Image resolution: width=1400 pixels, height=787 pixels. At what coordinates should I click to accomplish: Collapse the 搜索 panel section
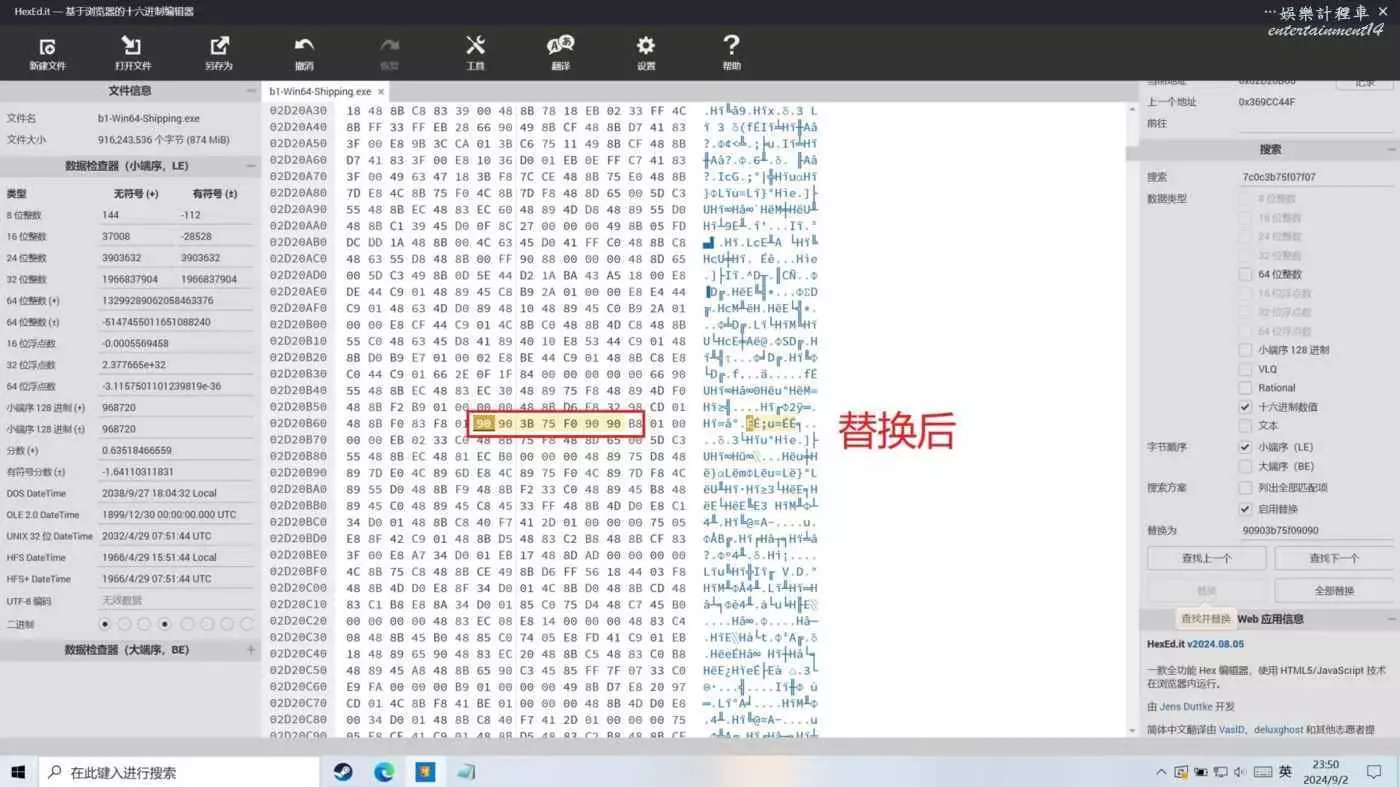[x=1390, y=150]
